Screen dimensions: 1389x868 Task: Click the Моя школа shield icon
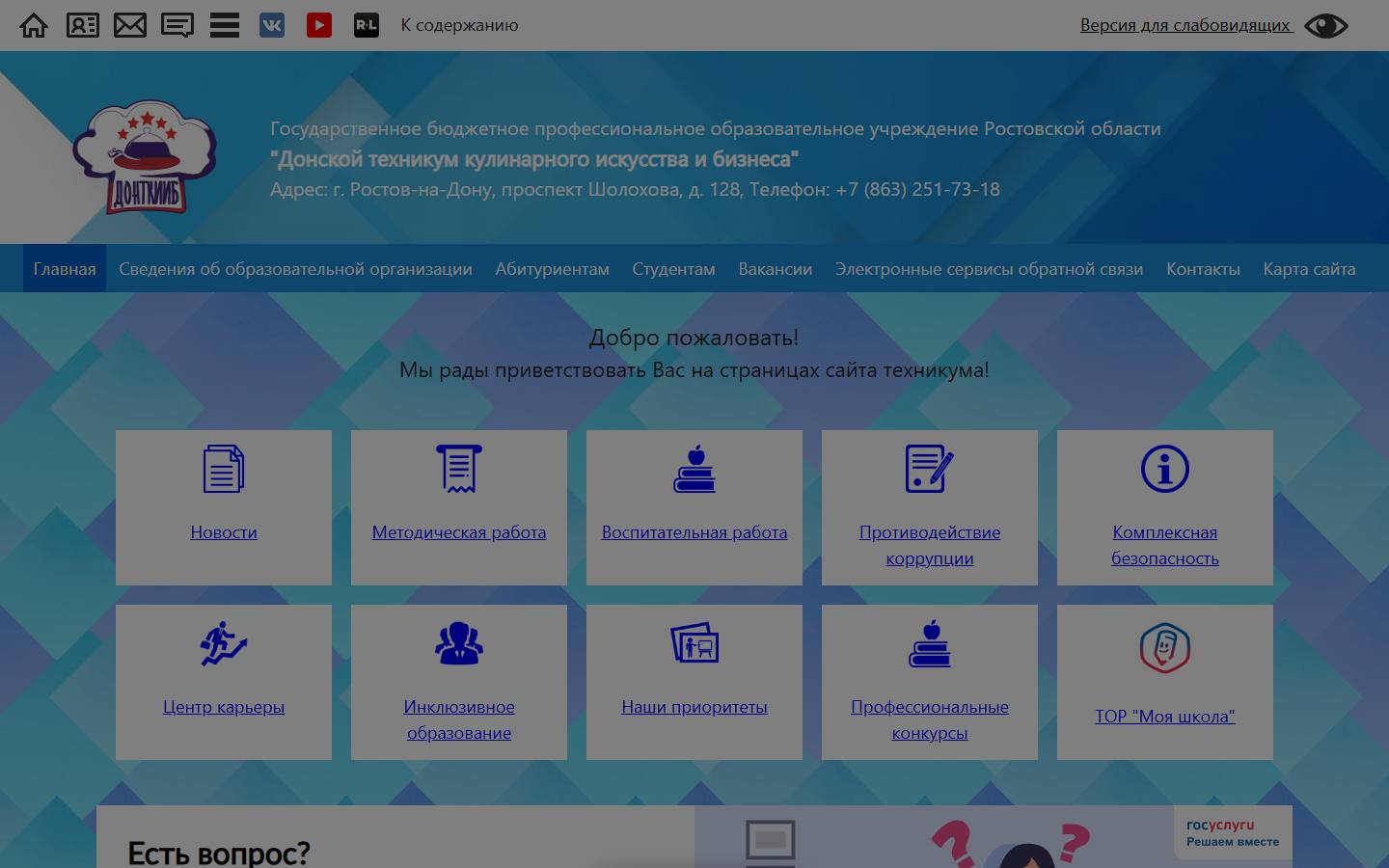1165,648
